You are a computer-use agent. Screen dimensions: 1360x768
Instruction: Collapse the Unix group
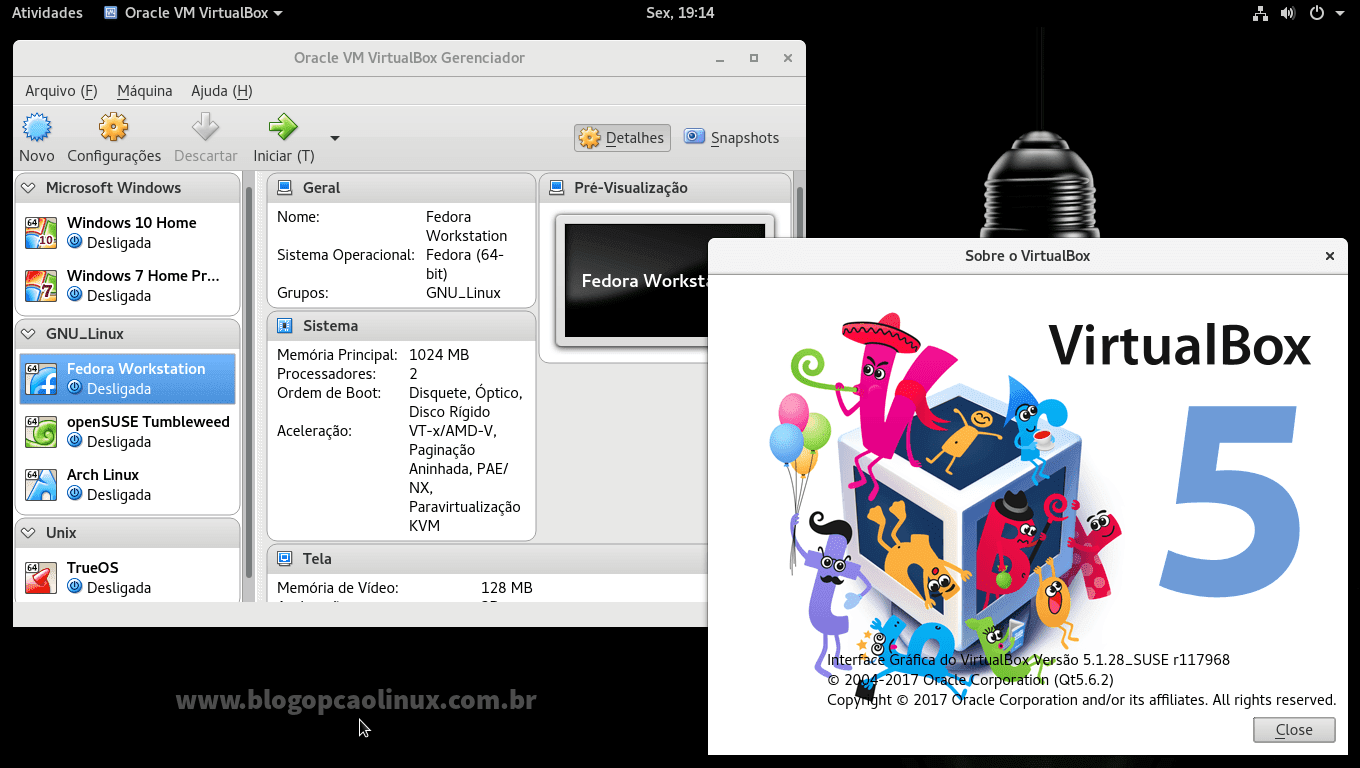click(x=28, y=533)
